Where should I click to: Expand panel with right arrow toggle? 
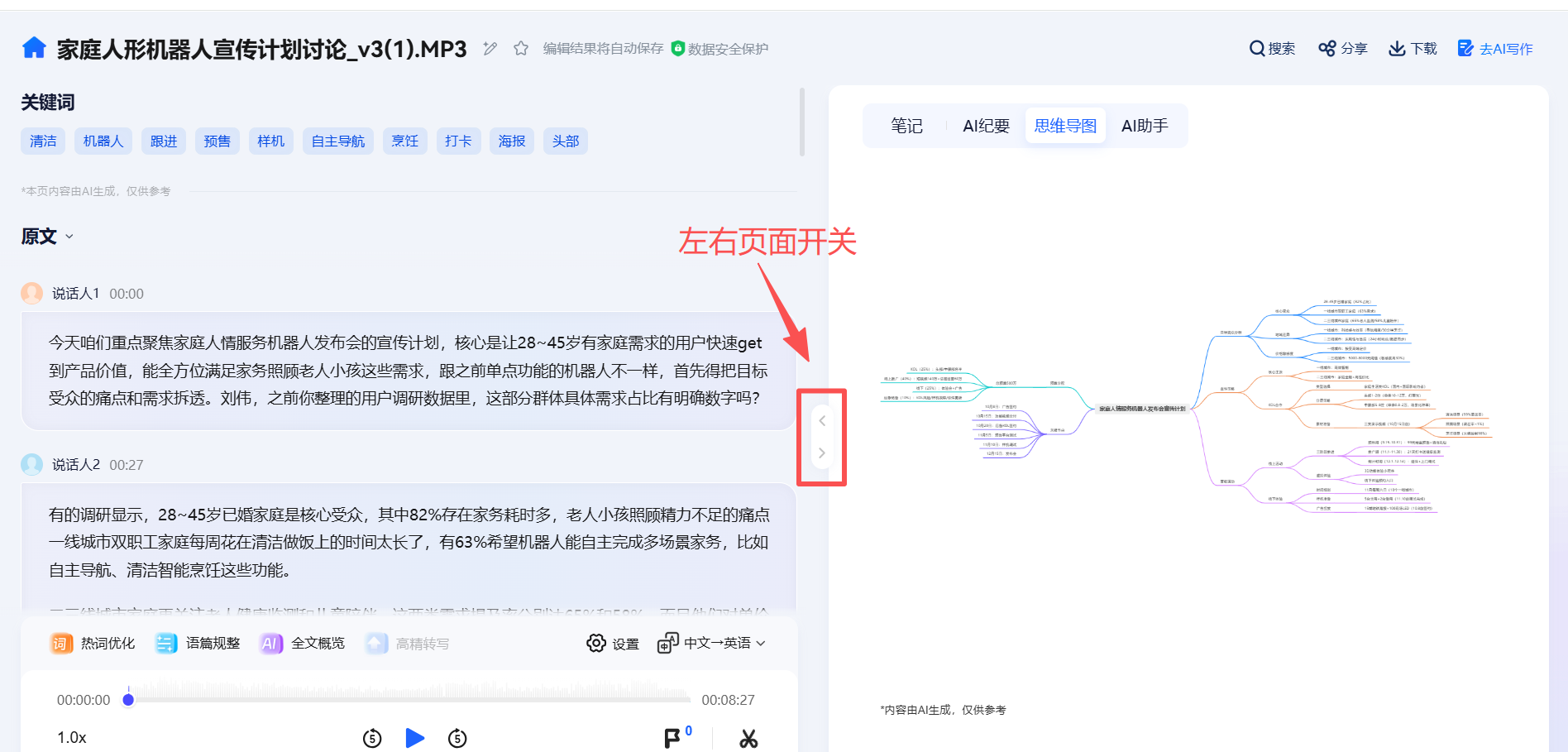pyautogui.click(x=822, y=453)
